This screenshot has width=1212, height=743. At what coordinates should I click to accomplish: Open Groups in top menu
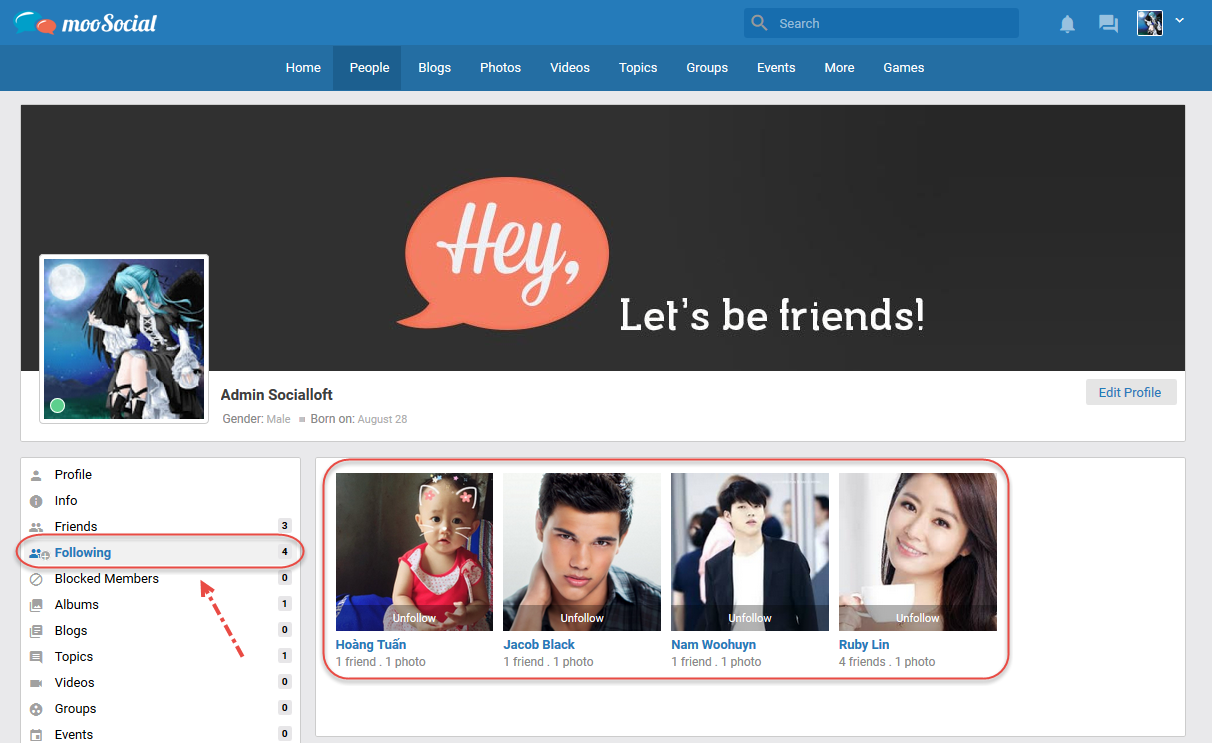coord(707,68)
